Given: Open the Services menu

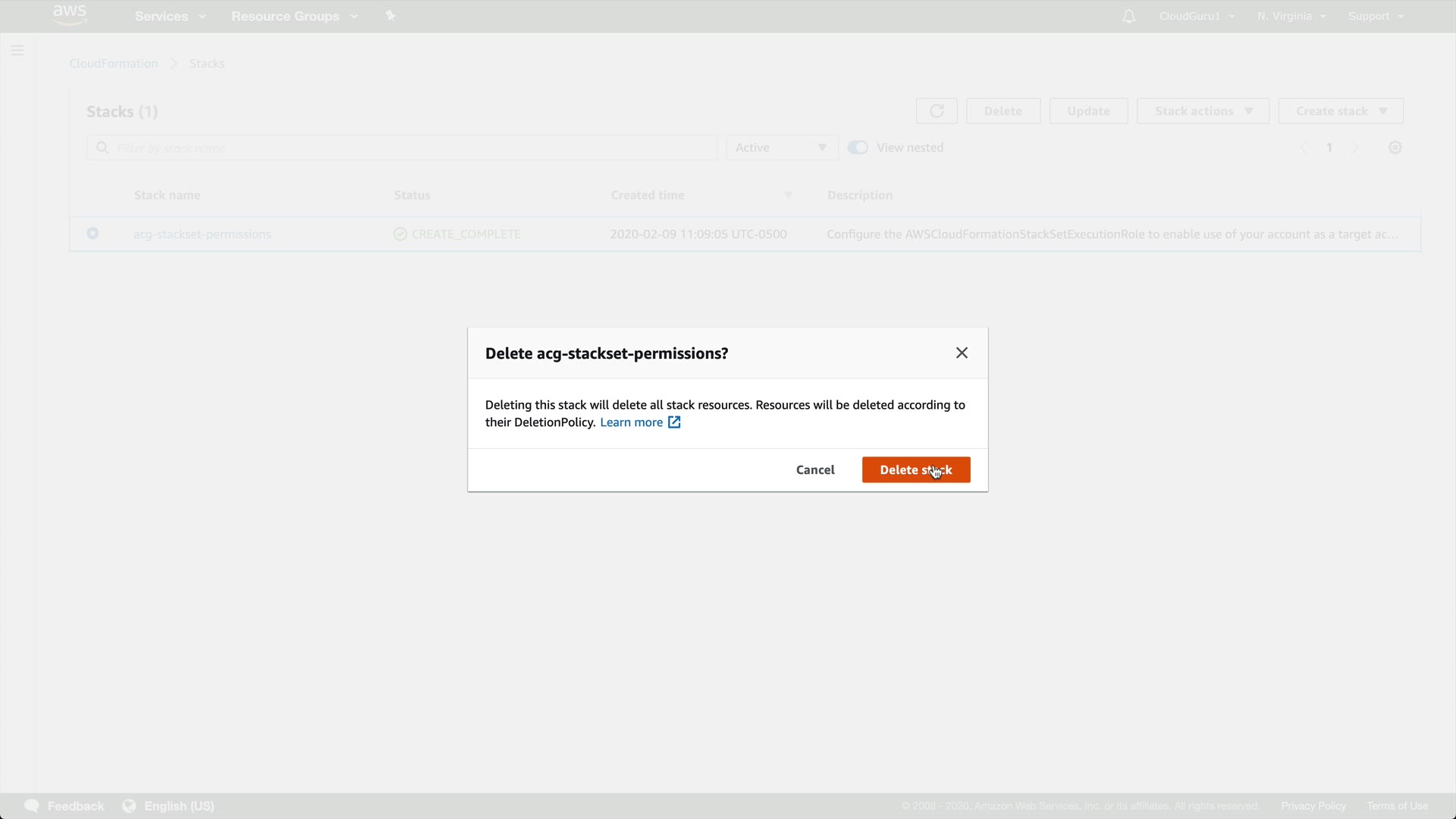Looking at the screenshot, I should point(170,16).
